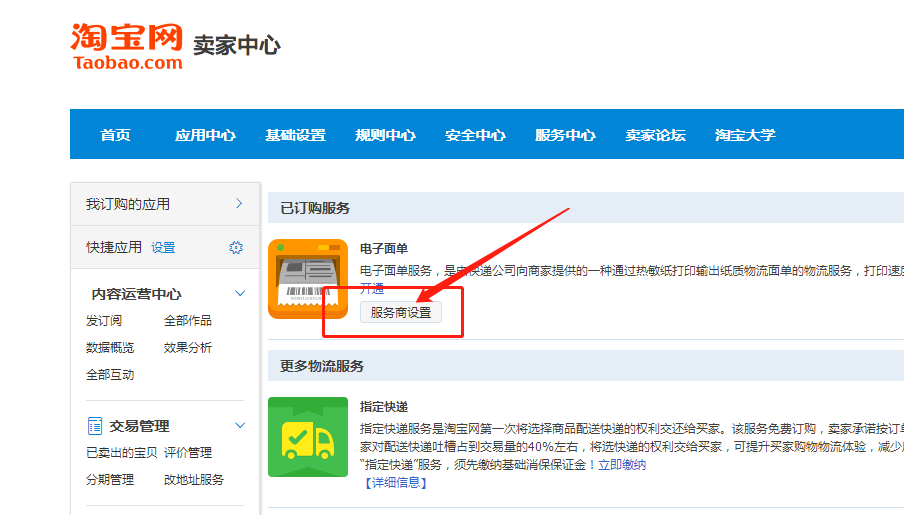Open the 电子面单 printer icon

pyautogui.click(x=308, y=279)
